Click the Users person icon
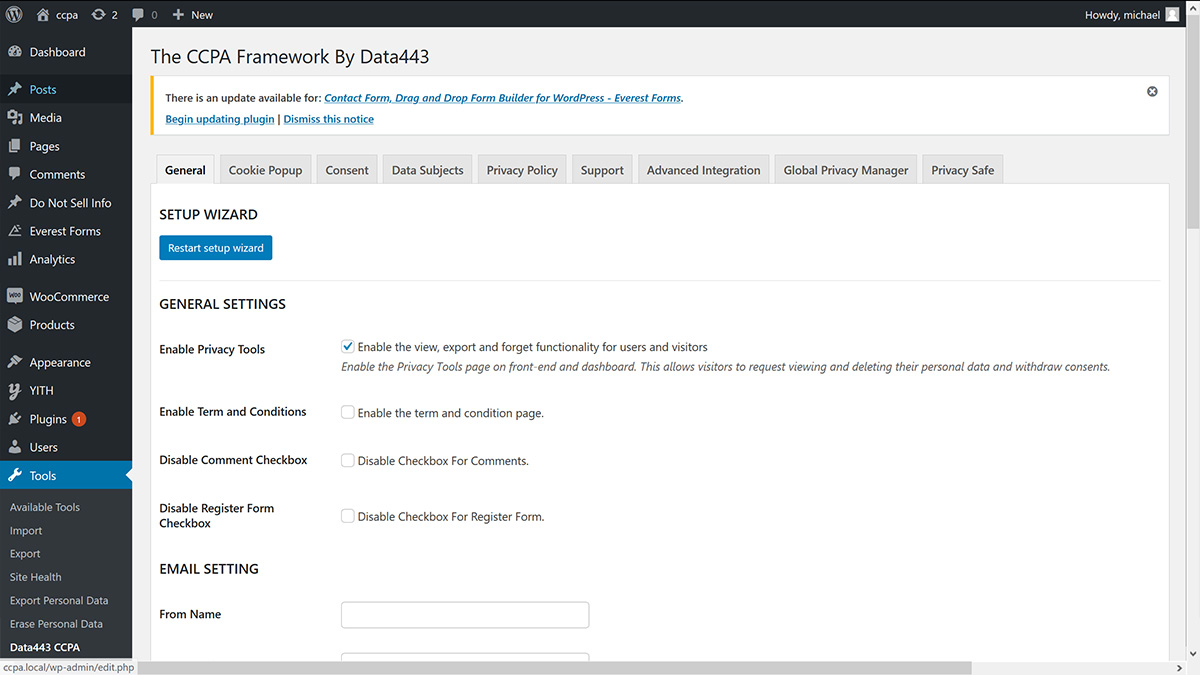 click(x=15, y=447)
